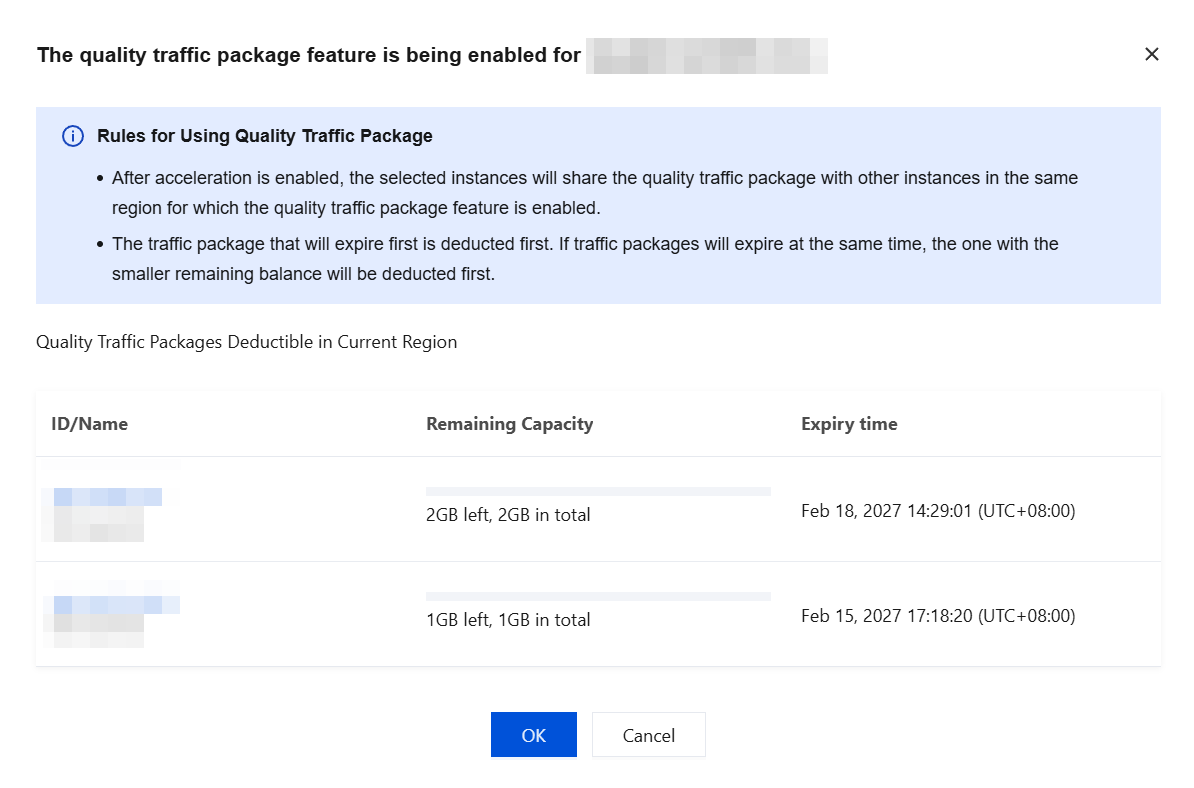Select the '1GB left, 1GB in total' text
Image resolution: width=1194 pixels, height=788 pixels.
[508, 620]
